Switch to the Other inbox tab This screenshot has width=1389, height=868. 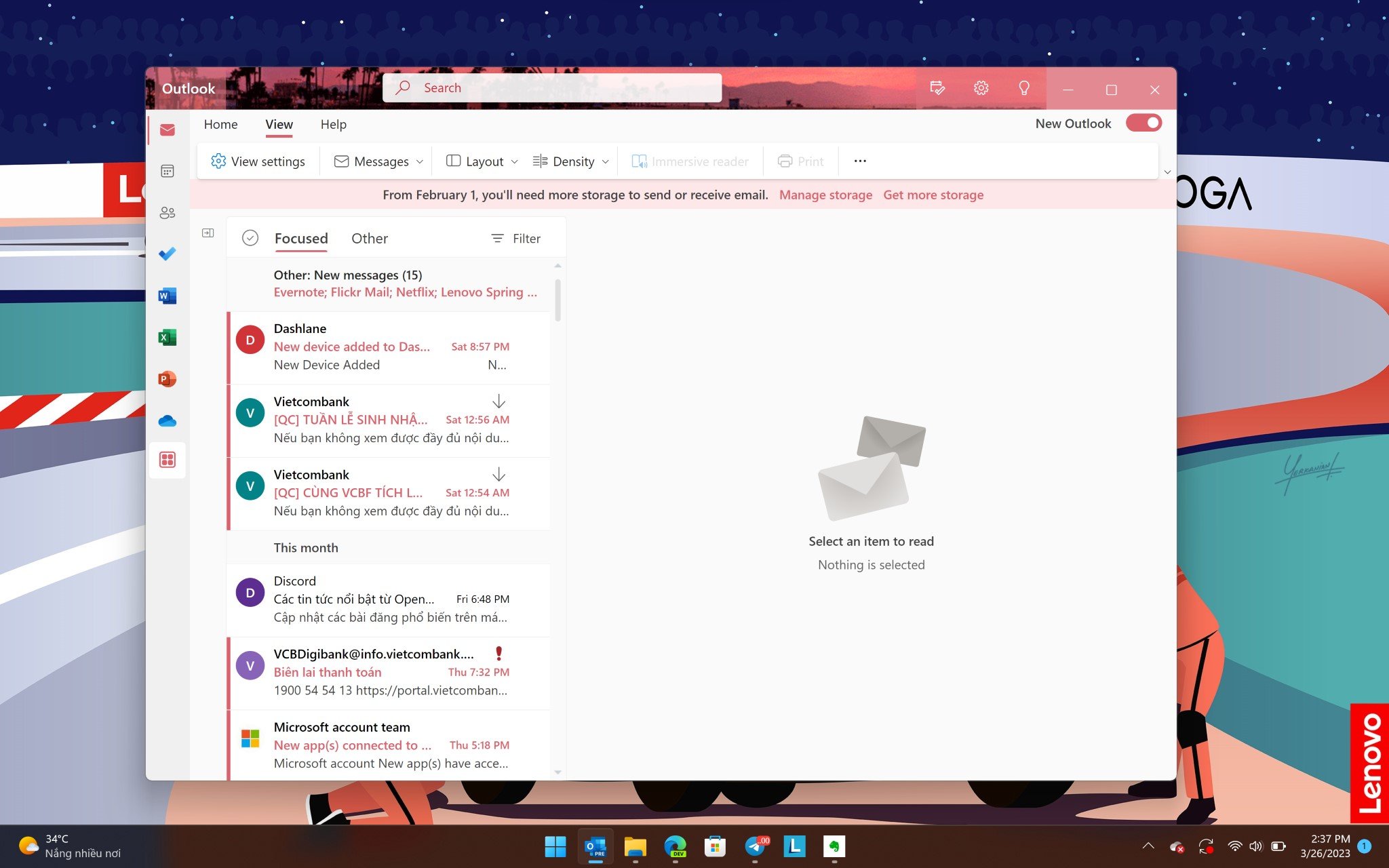pos(370,238)
